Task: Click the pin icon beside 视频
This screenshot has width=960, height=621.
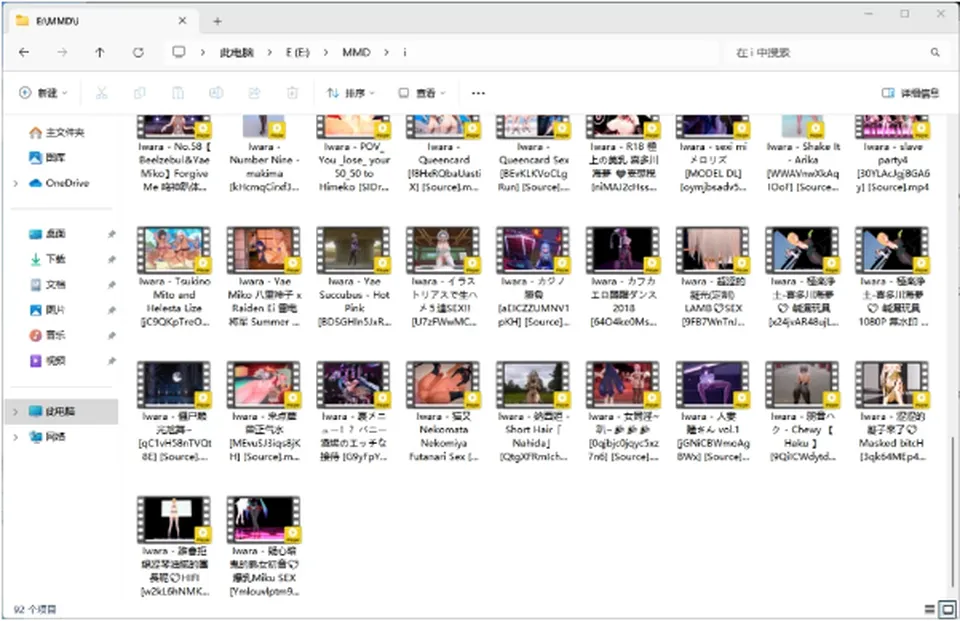Action: [x=111, y=361]
